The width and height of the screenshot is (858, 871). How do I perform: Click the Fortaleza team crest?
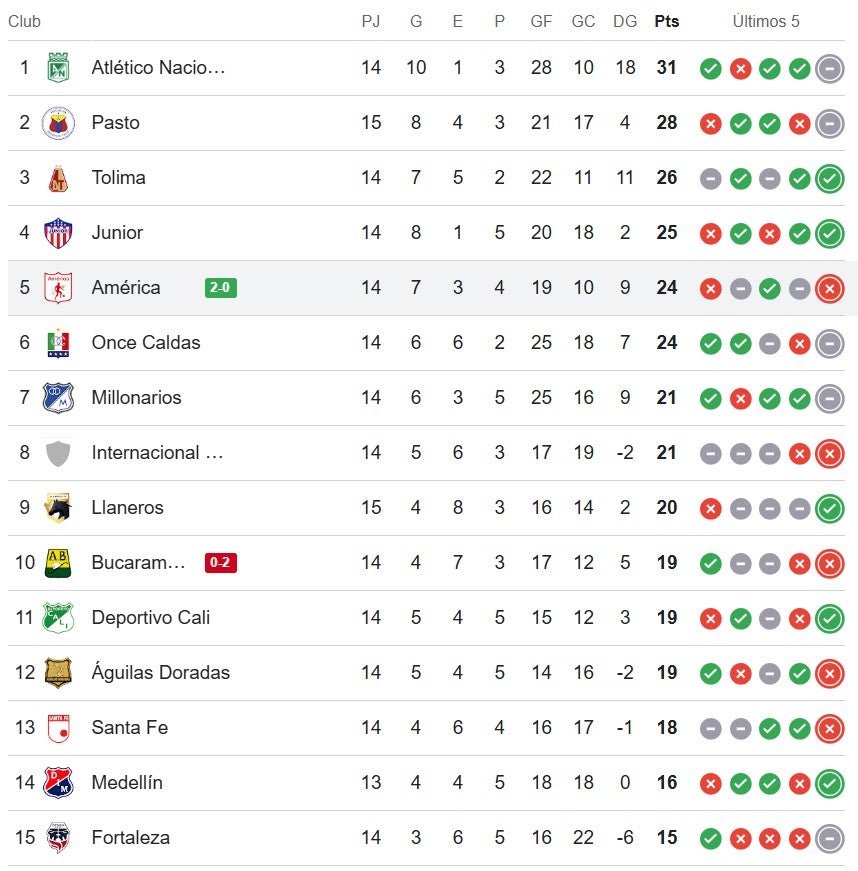pyautogui.click(x=58, y=838)
